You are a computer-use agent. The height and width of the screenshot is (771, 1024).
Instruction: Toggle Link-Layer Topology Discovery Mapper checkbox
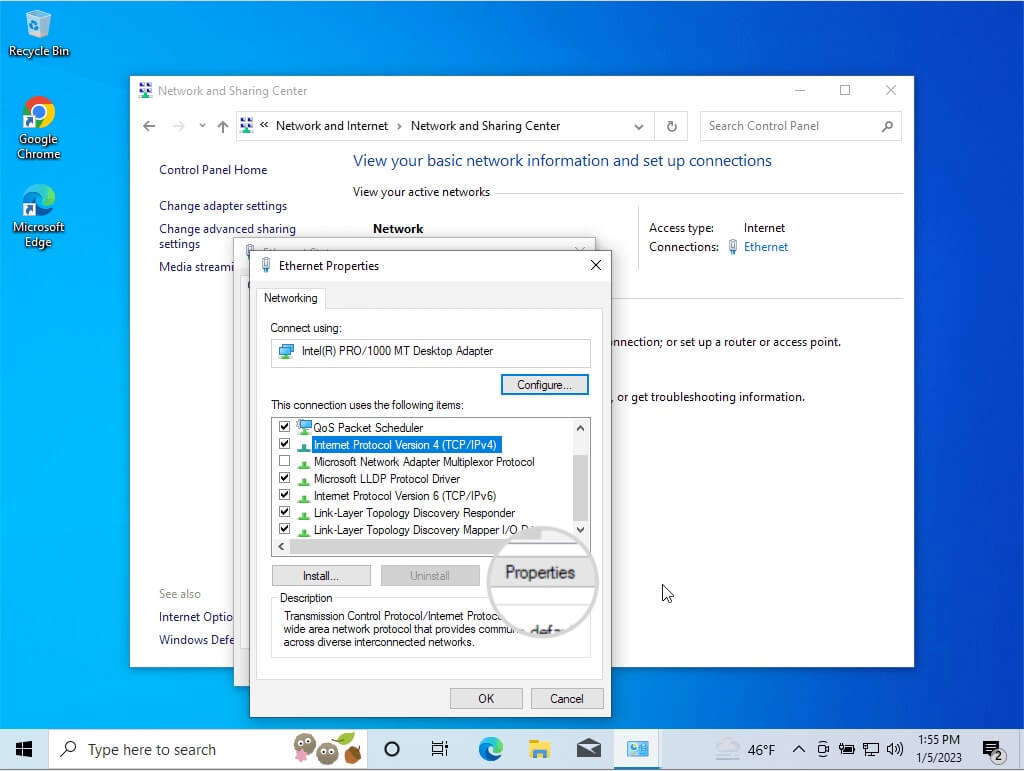pos(284,529)
